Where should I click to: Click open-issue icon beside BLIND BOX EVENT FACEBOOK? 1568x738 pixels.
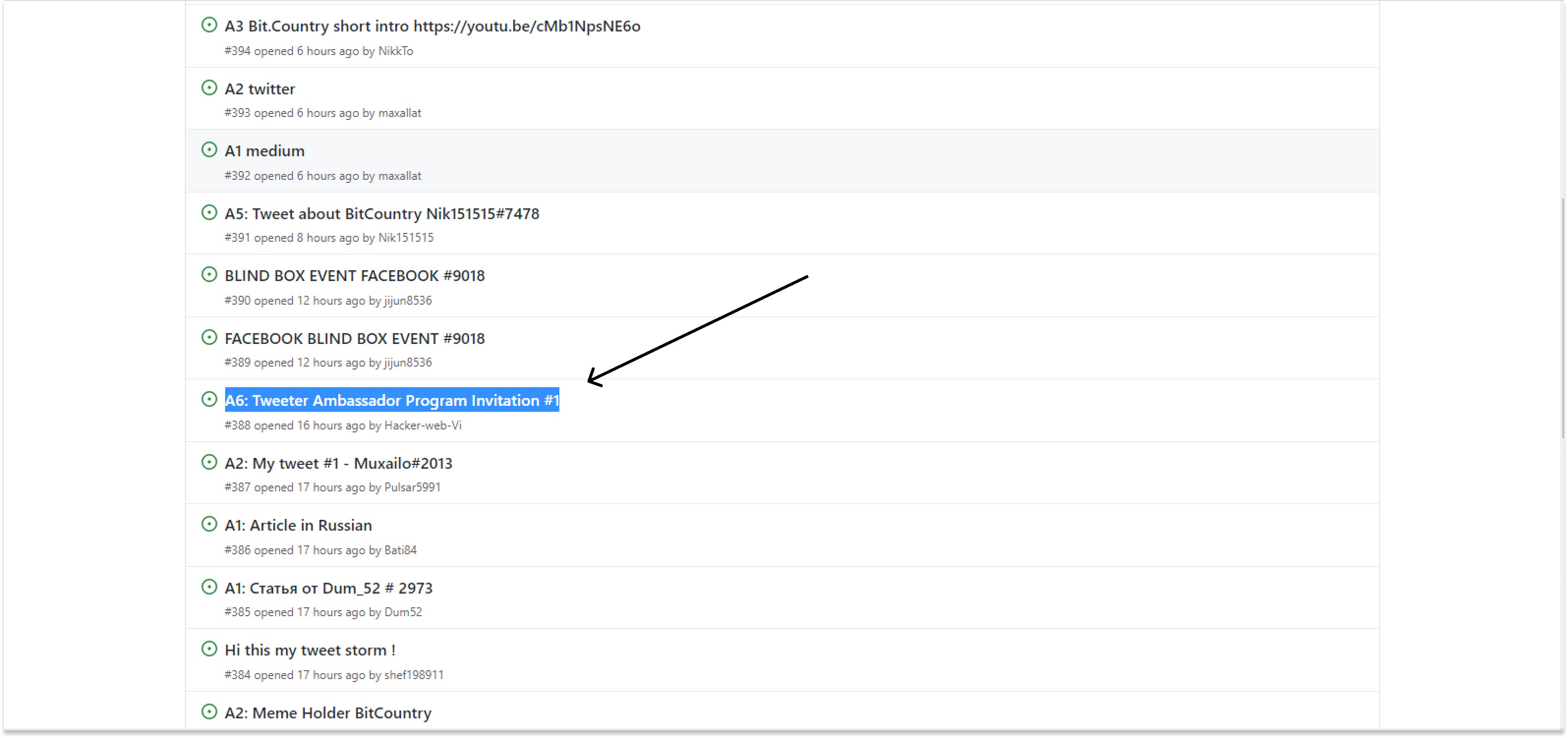(x=209, y=274)
